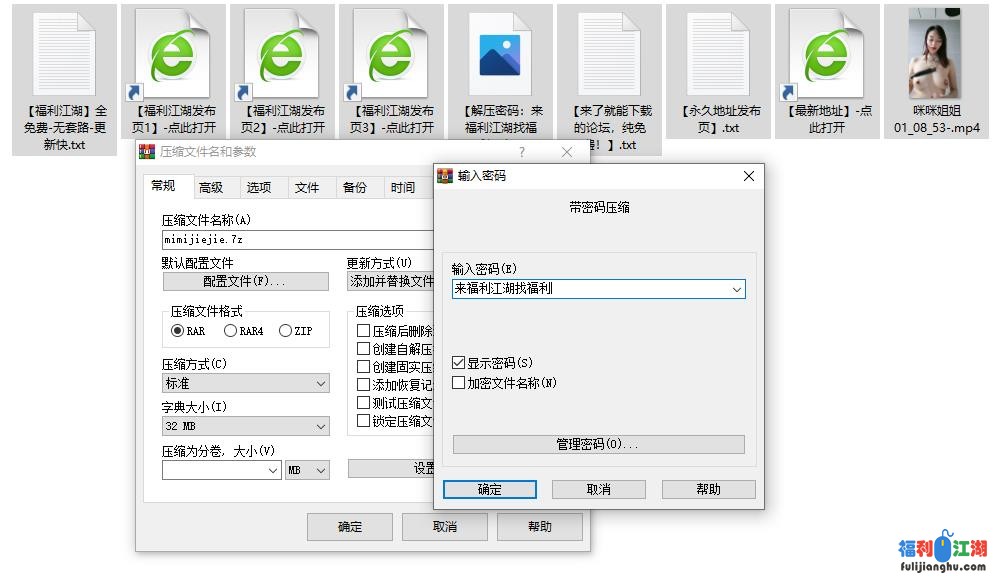This screenshot has height=582, width=998.
Task: Uncheck the 显示密码 checkbox
Action: click(x=456, y=362)
